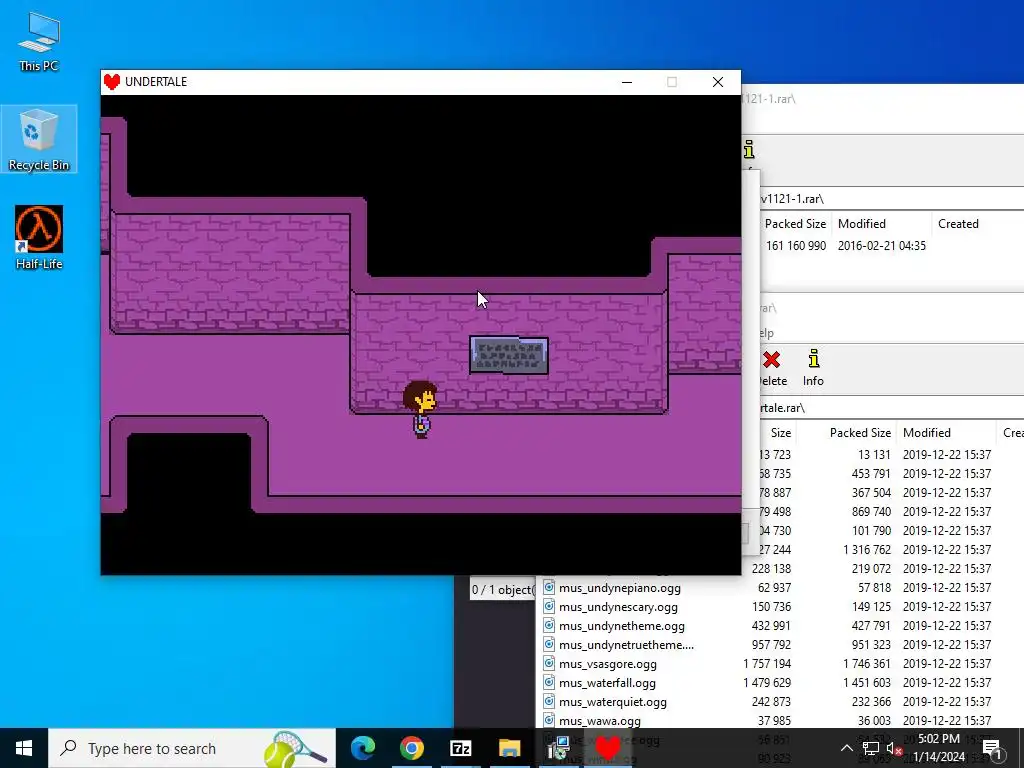
Task: Select the mus_undynetheme.ogg file
Action: (622, 626)
